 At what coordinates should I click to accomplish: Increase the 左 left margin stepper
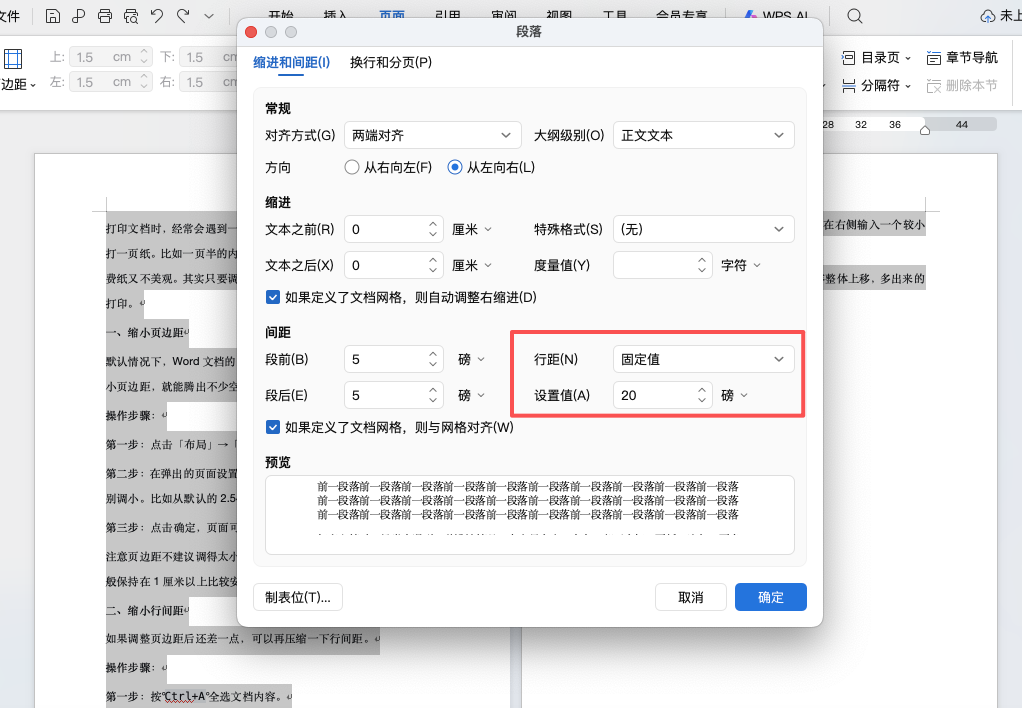145,78
